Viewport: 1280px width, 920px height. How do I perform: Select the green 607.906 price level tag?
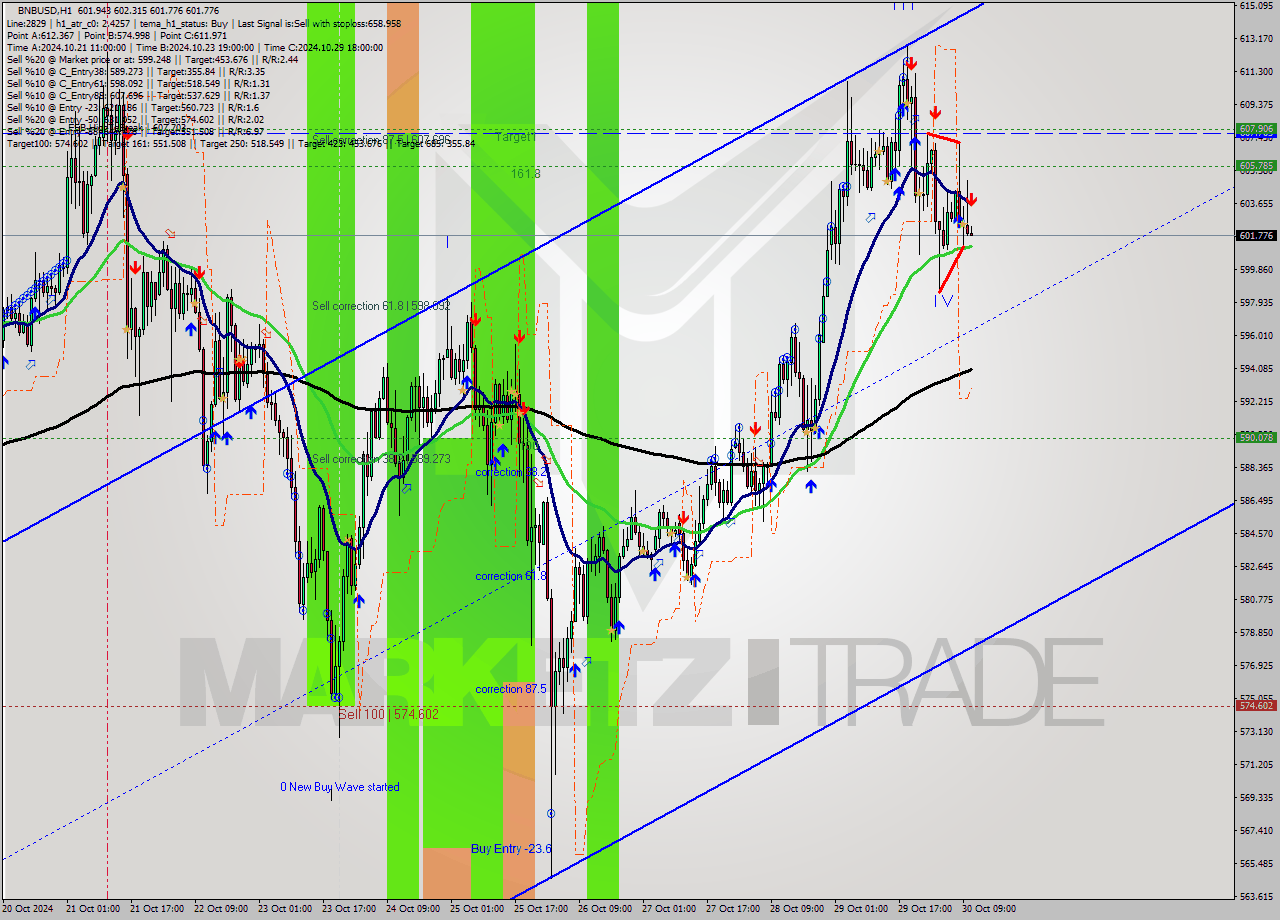click(1256, 129)
